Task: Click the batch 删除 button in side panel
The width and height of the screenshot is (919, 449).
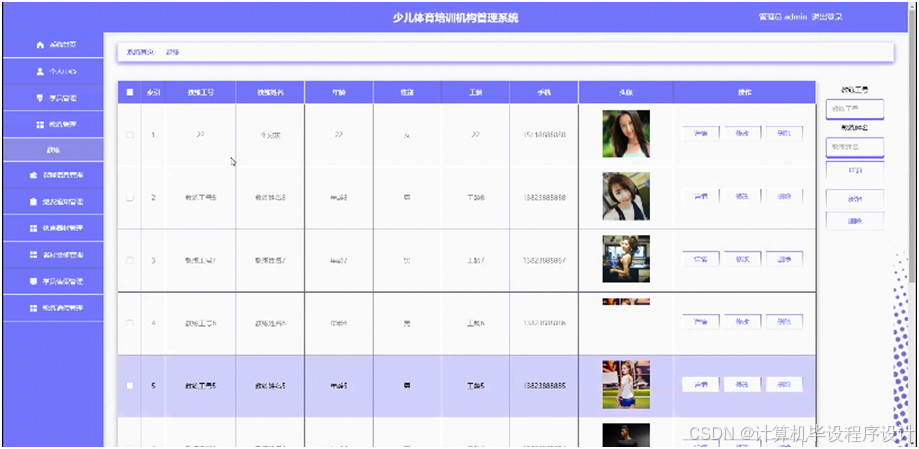Action: click(855, 222)
